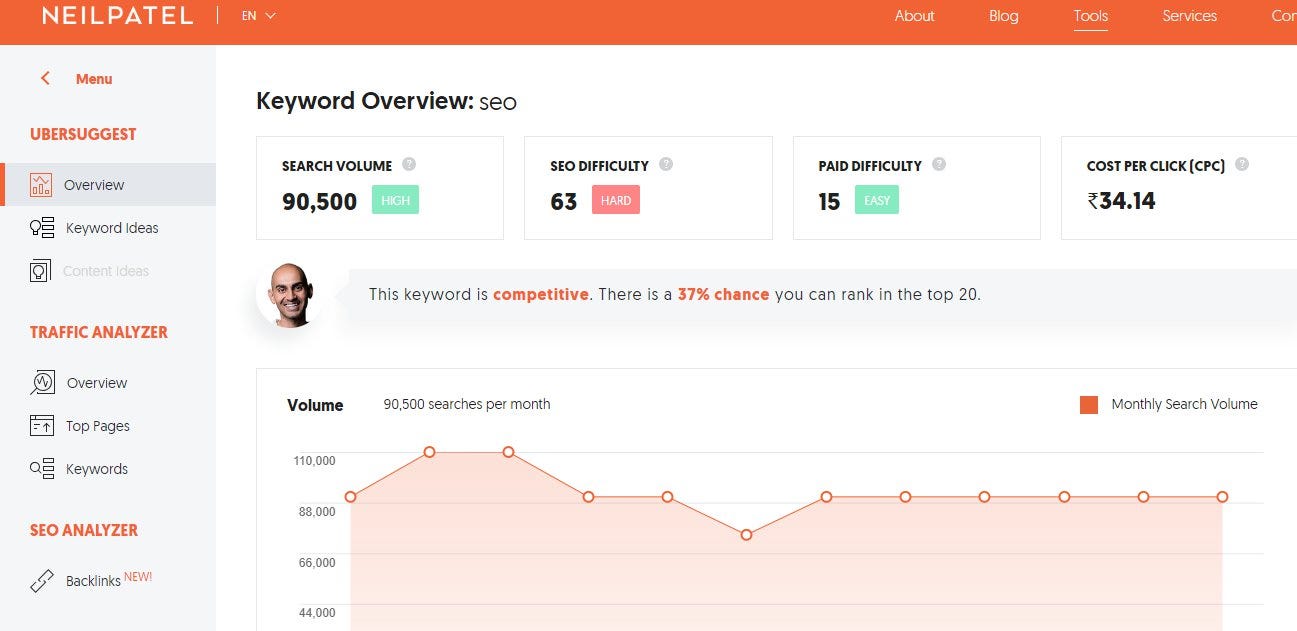1297x631 pixels.
Task: Click help icon next to Paid Difficulty
Action: click(938, 165)
